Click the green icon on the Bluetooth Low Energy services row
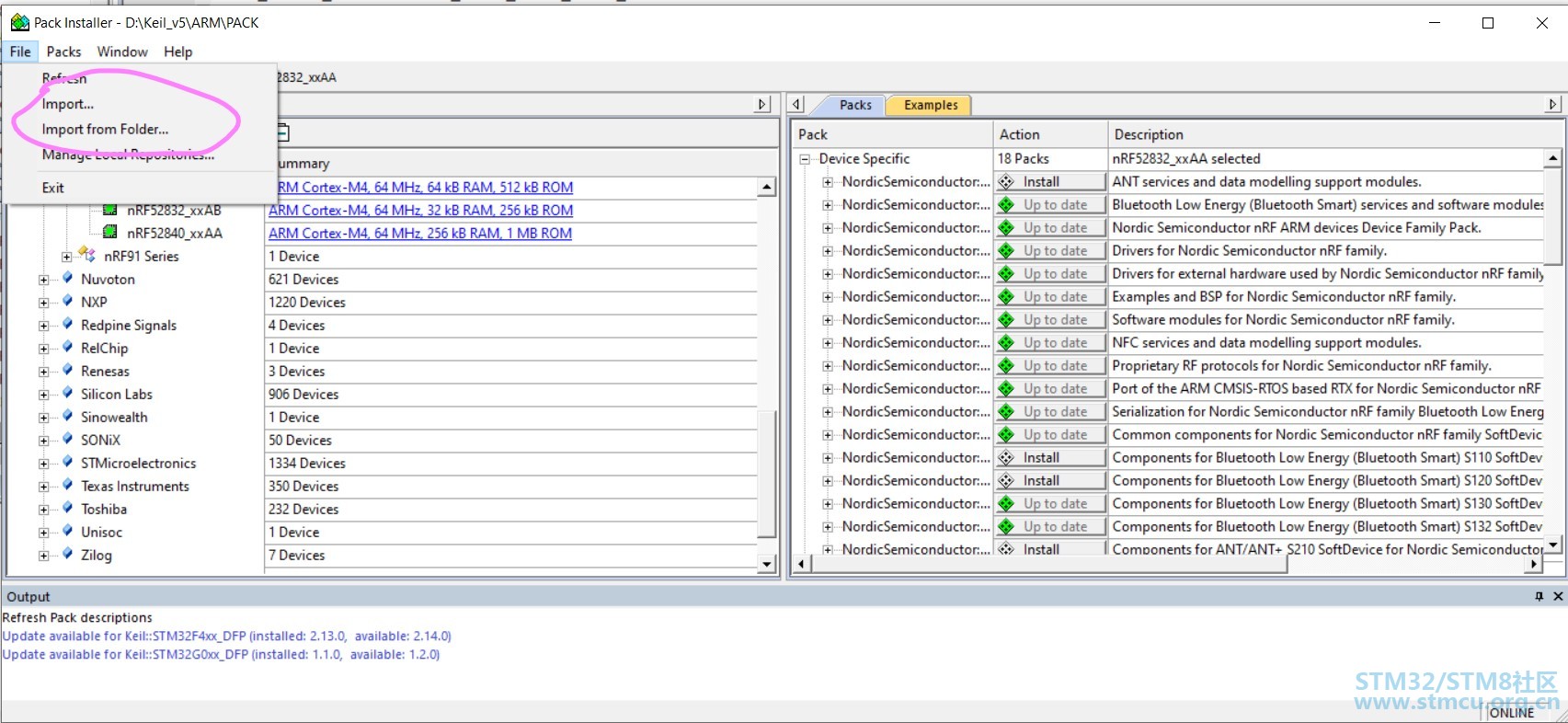Viewport: 1568px width, 723px height. click(1006, 204)
